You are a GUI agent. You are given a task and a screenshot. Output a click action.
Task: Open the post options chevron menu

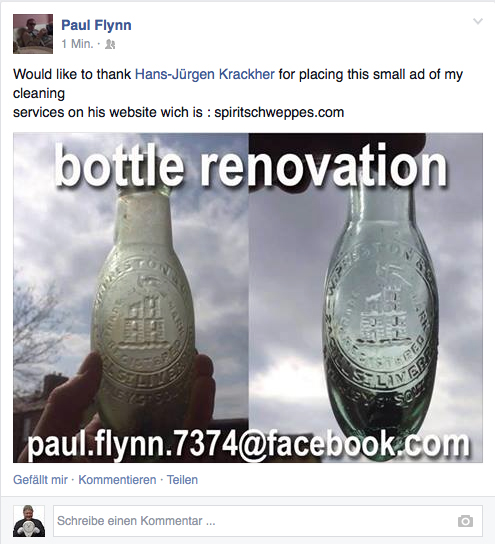point(478,22)
